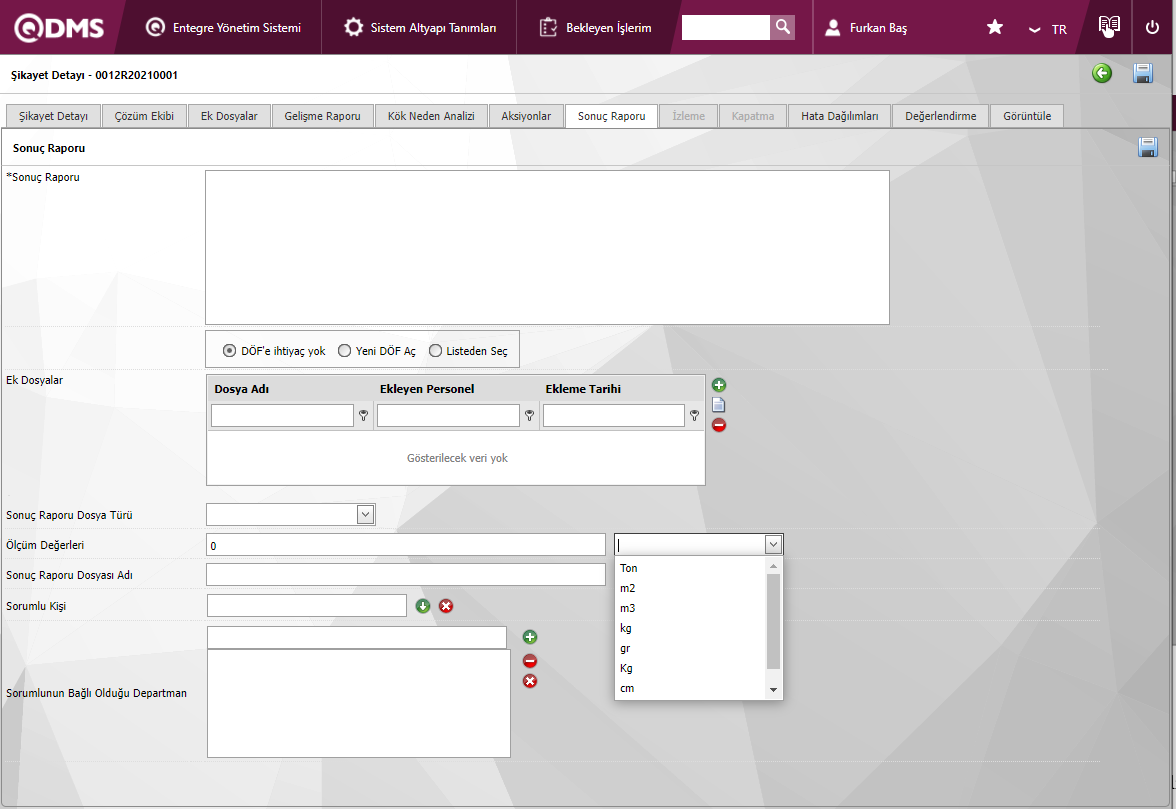The image size is (1176, 809).
Task: Click the save disk icon beside back arrow
Action: coord(1143,73)
